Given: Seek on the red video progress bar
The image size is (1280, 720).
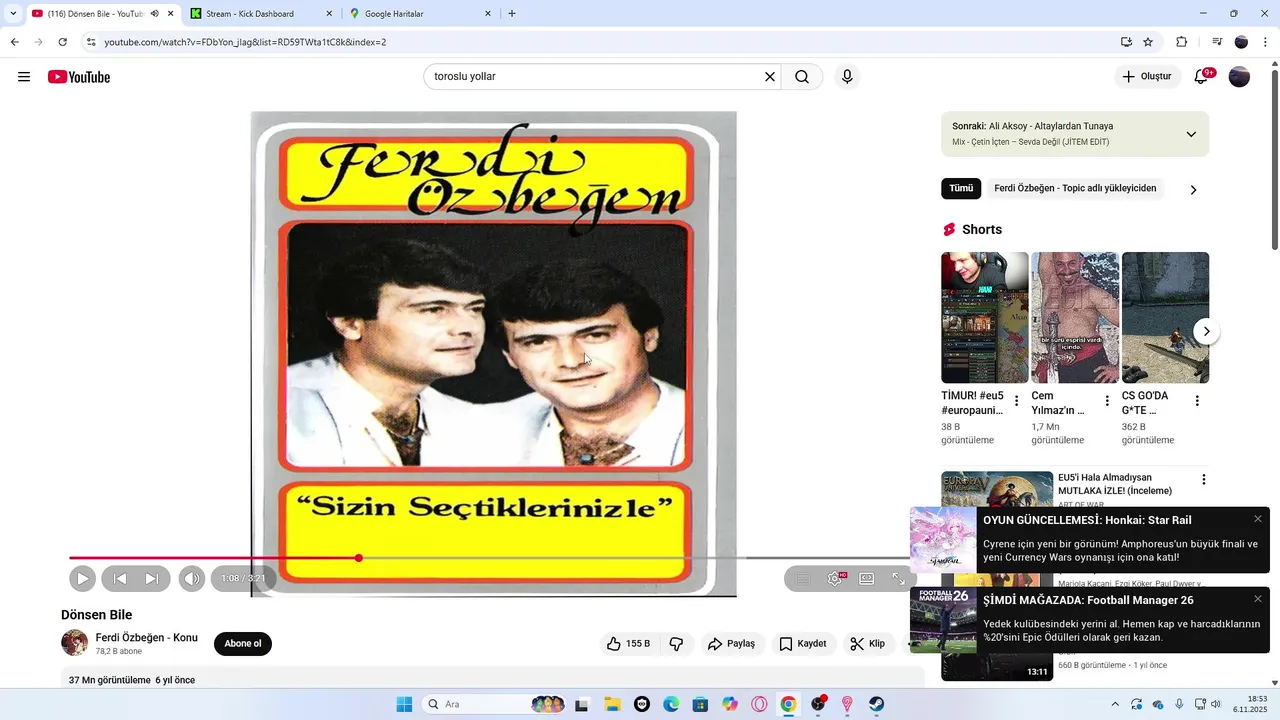Looking at the screenshot, I should tap(214, 558).
